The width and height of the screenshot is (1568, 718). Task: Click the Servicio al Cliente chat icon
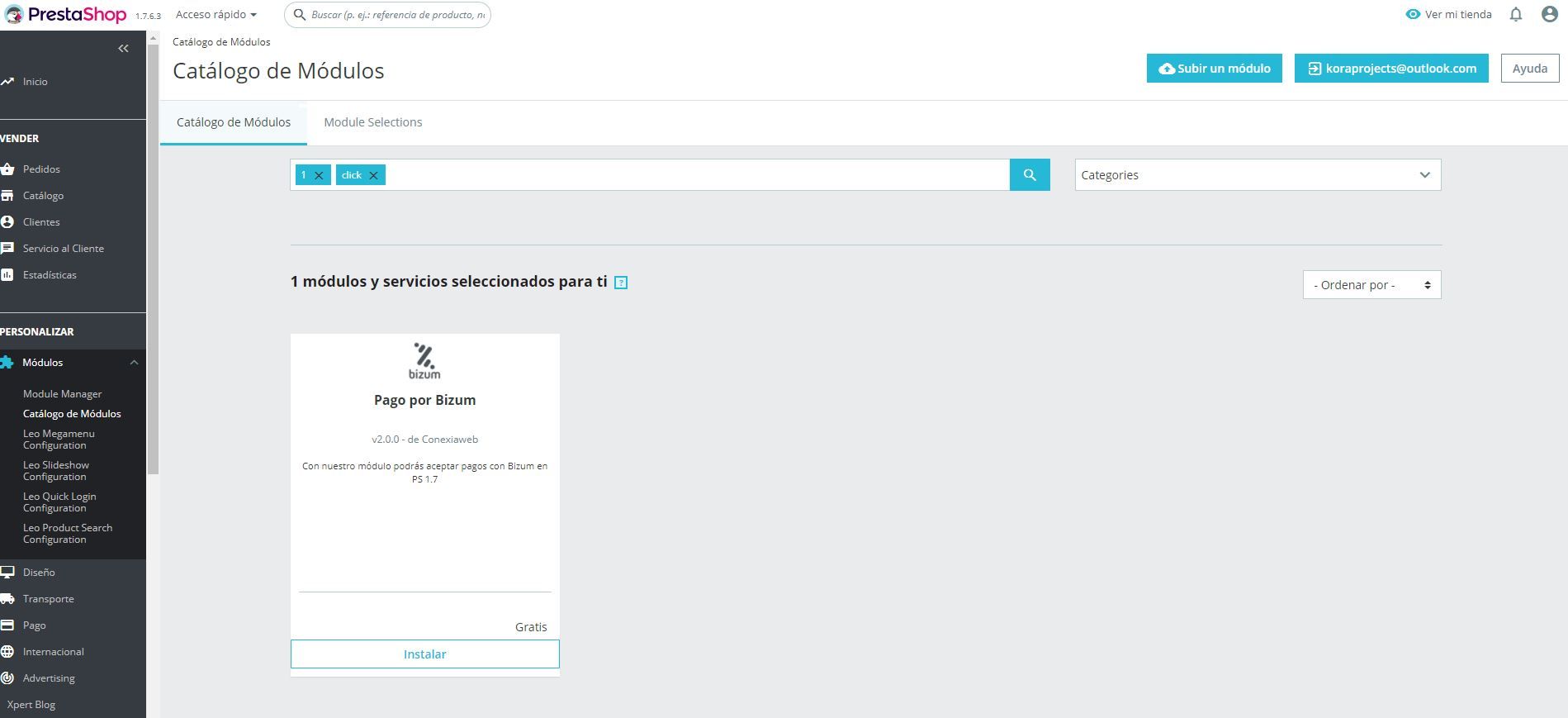[7, 249]
